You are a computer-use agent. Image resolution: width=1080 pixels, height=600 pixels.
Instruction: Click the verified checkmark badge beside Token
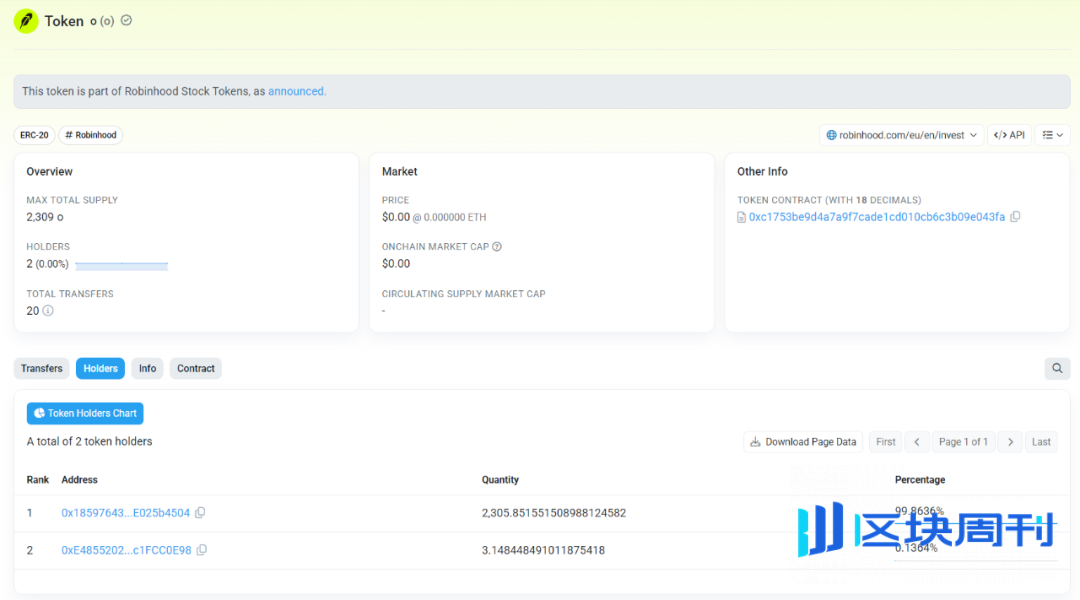[126, 21]
